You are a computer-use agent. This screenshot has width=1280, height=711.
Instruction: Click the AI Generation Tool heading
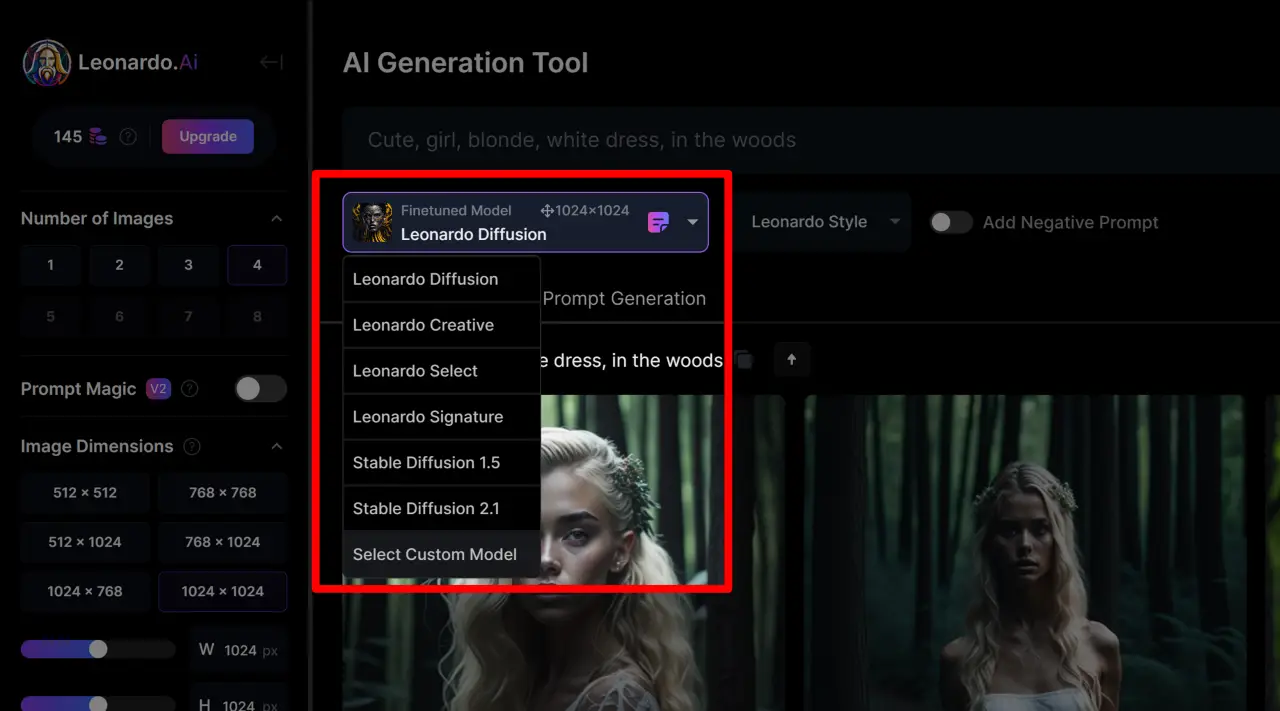click(x=465, y=63)
